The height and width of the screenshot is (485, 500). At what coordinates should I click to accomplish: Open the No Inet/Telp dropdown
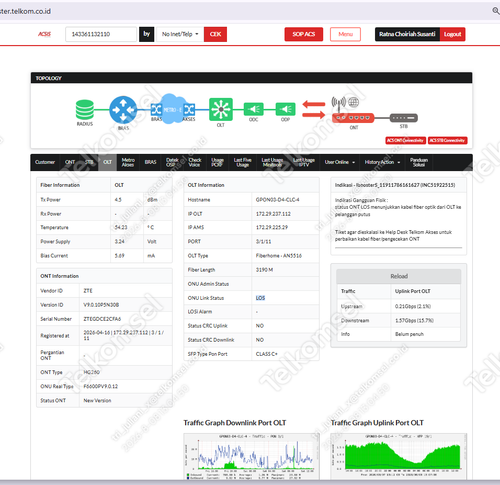(180, 34)
